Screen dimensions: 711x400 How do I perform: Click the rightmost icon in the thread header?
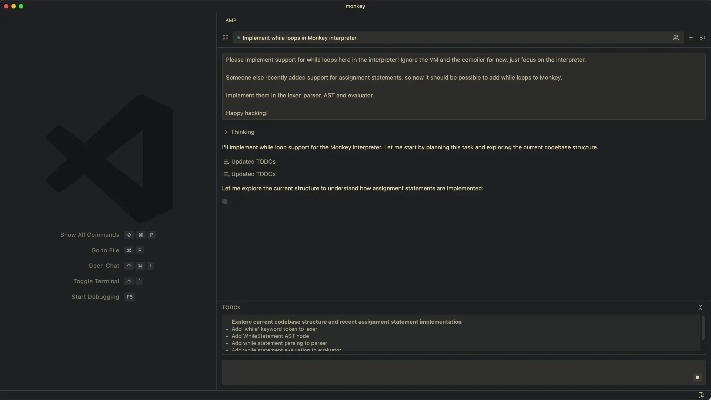click(702, 38)
